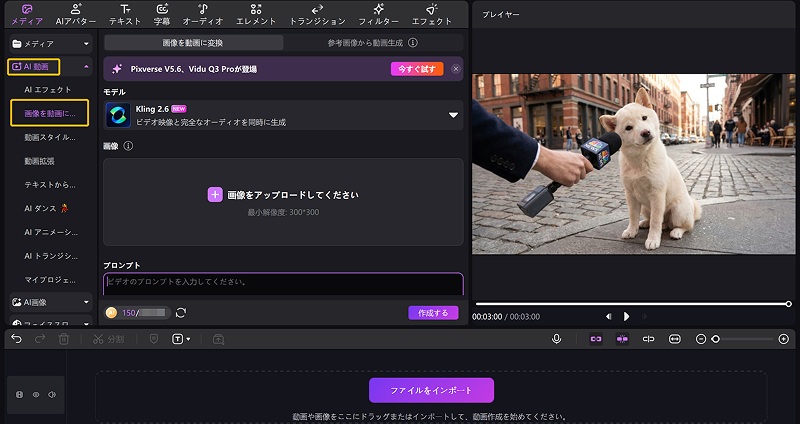The width and height of the screenshot is (800, 424).
Task: Open the エフェクト tab
Action: [432, 15]
